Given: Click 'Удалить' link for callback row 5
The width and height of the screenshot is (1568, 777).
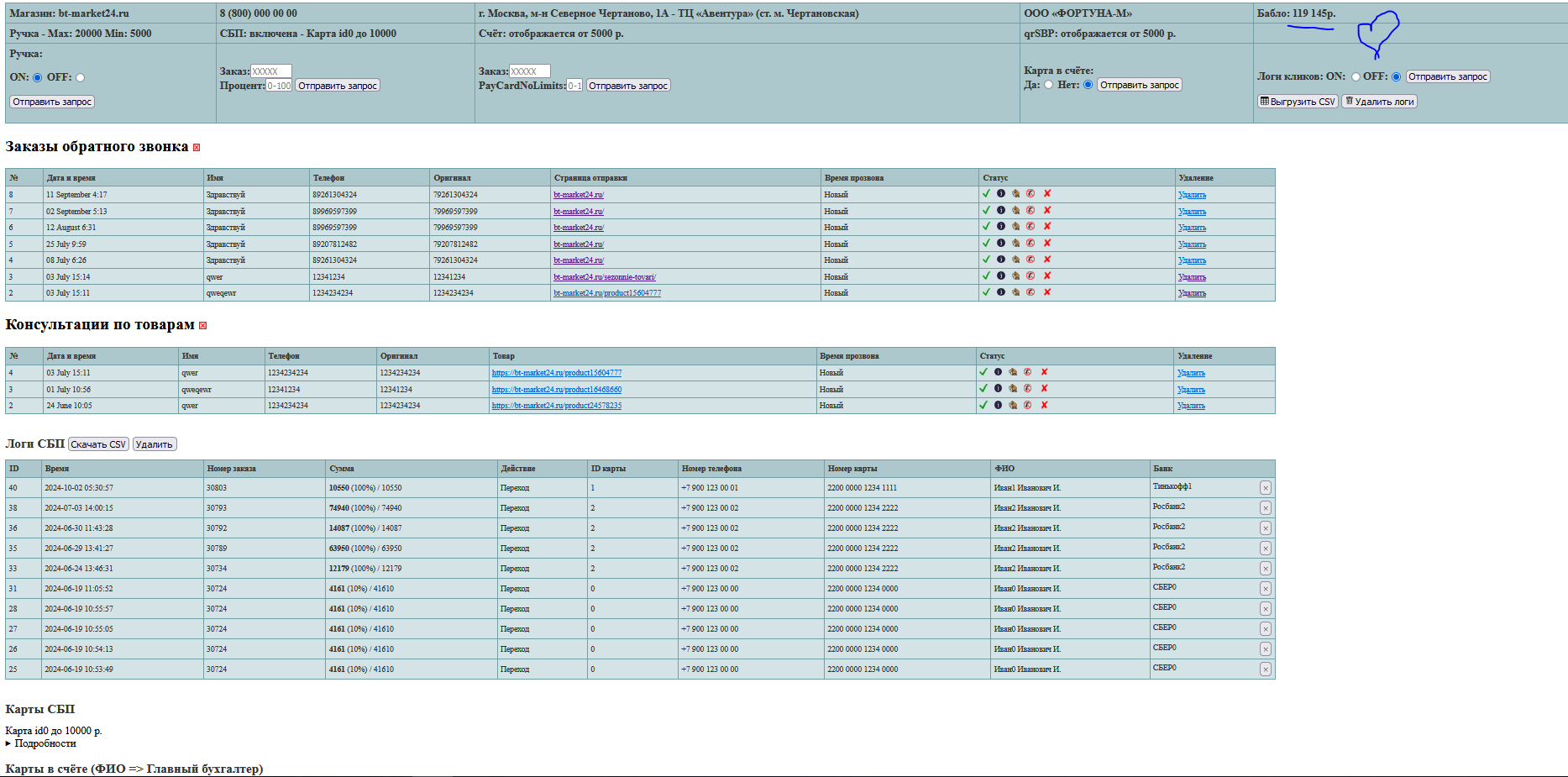Looking at the screenshot, I should click(x=1192, y=244).
